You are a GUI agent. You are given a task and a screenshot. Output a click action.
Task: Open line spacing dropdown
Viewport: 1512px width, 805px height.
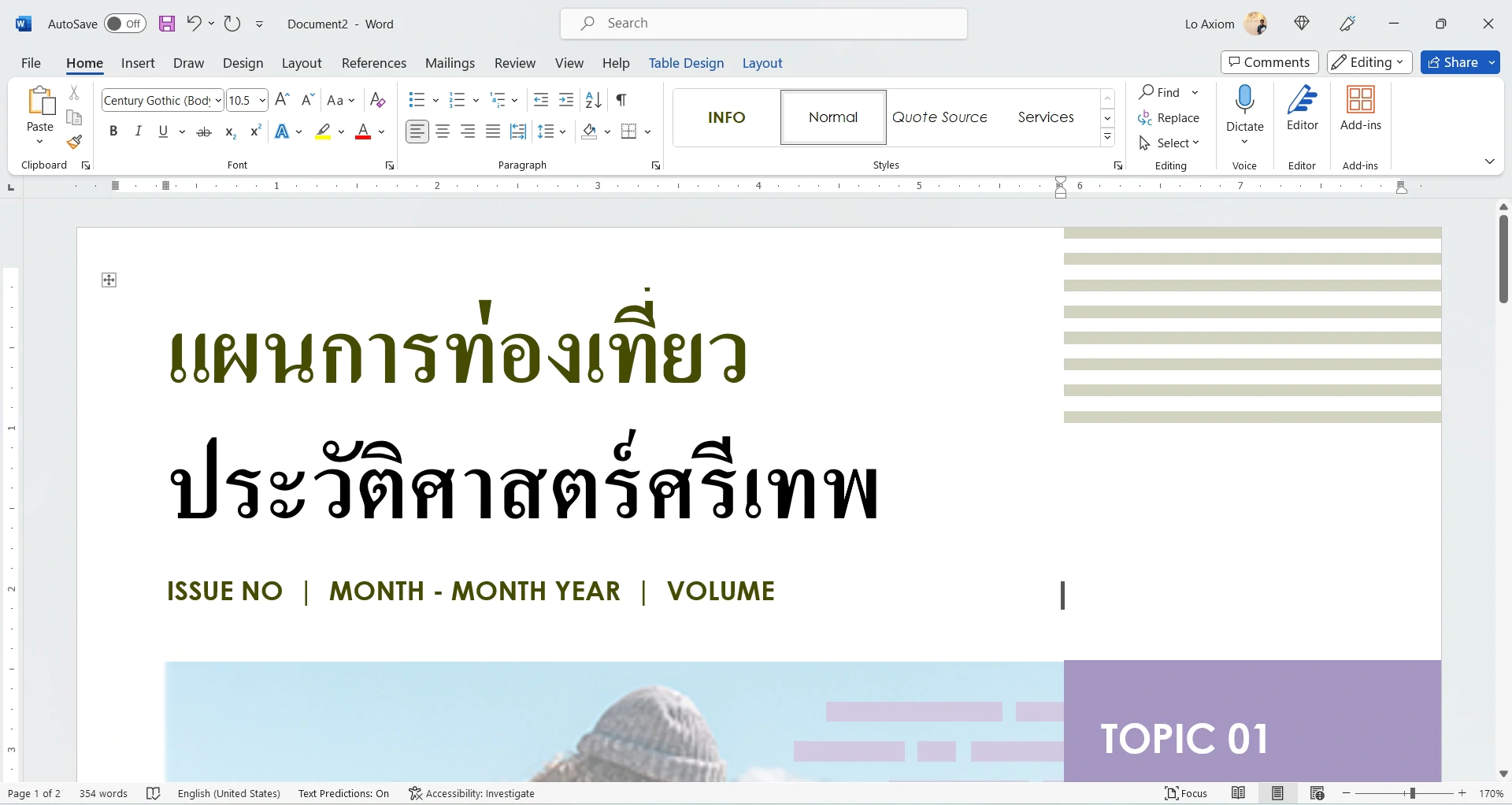pyautogui.click(x=562, y=132)
